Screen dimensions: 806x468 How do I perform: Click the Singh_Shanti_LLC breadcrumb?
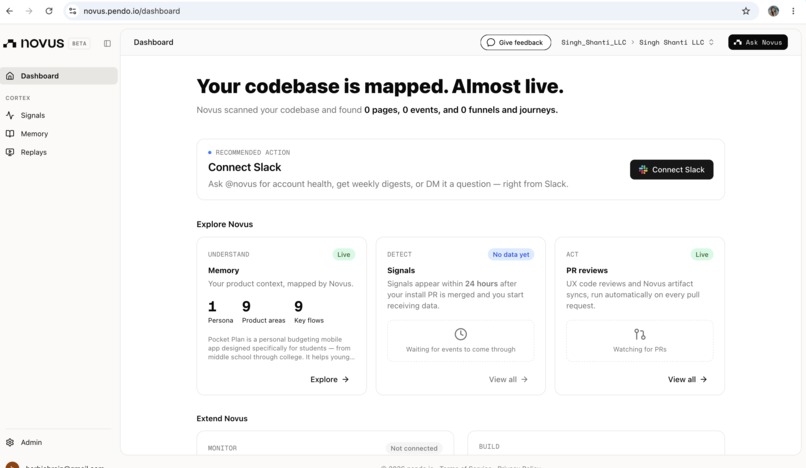coord(593,42)
